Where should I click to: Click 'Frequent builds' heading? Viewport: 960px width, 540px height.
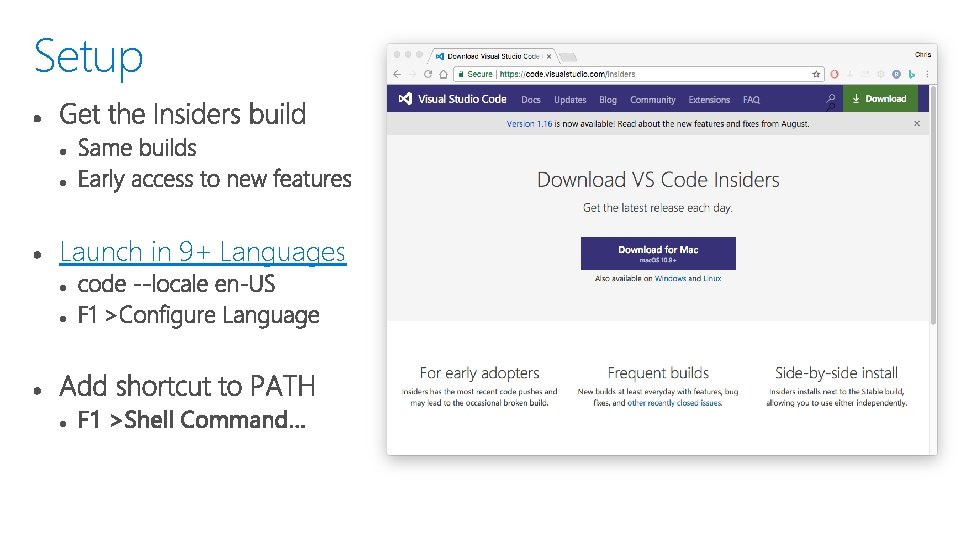click(658, 373)
